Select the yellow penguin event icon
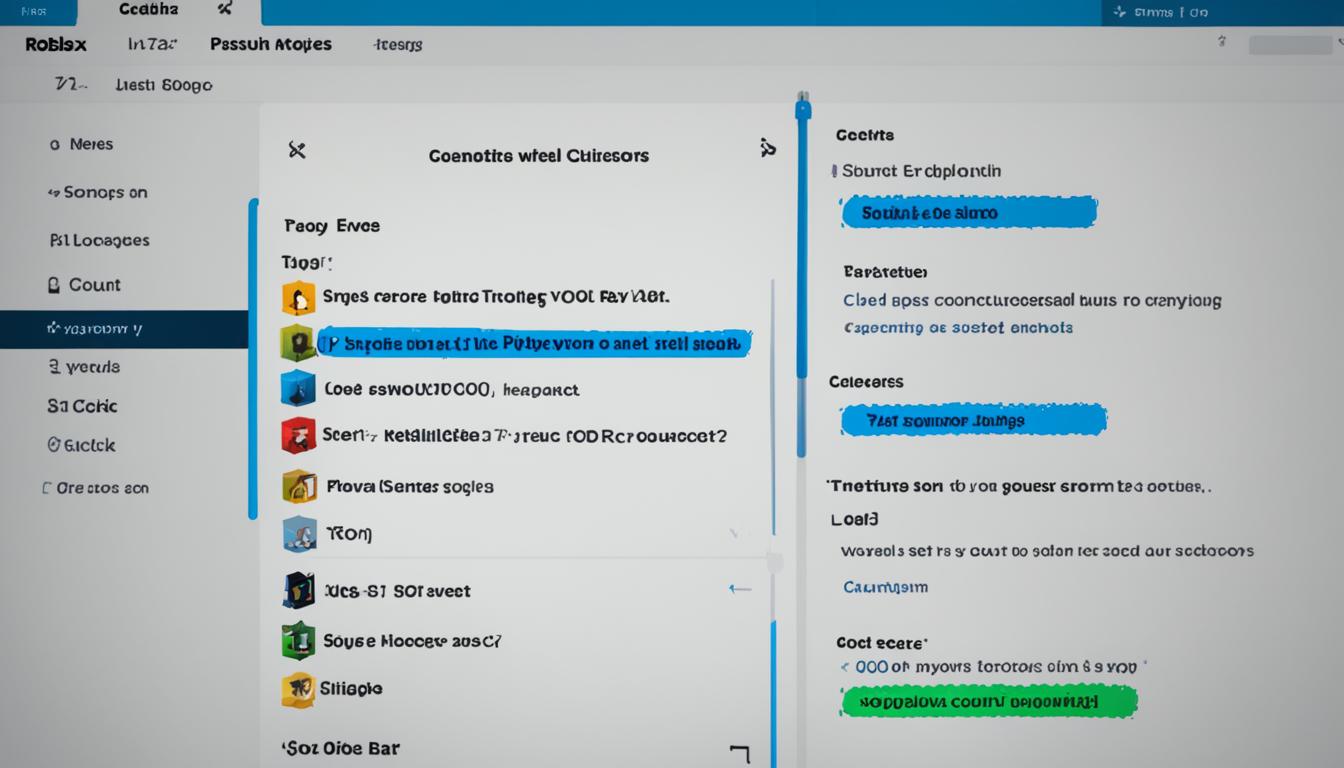This screenshot has height=768, width=1344. 297,296
